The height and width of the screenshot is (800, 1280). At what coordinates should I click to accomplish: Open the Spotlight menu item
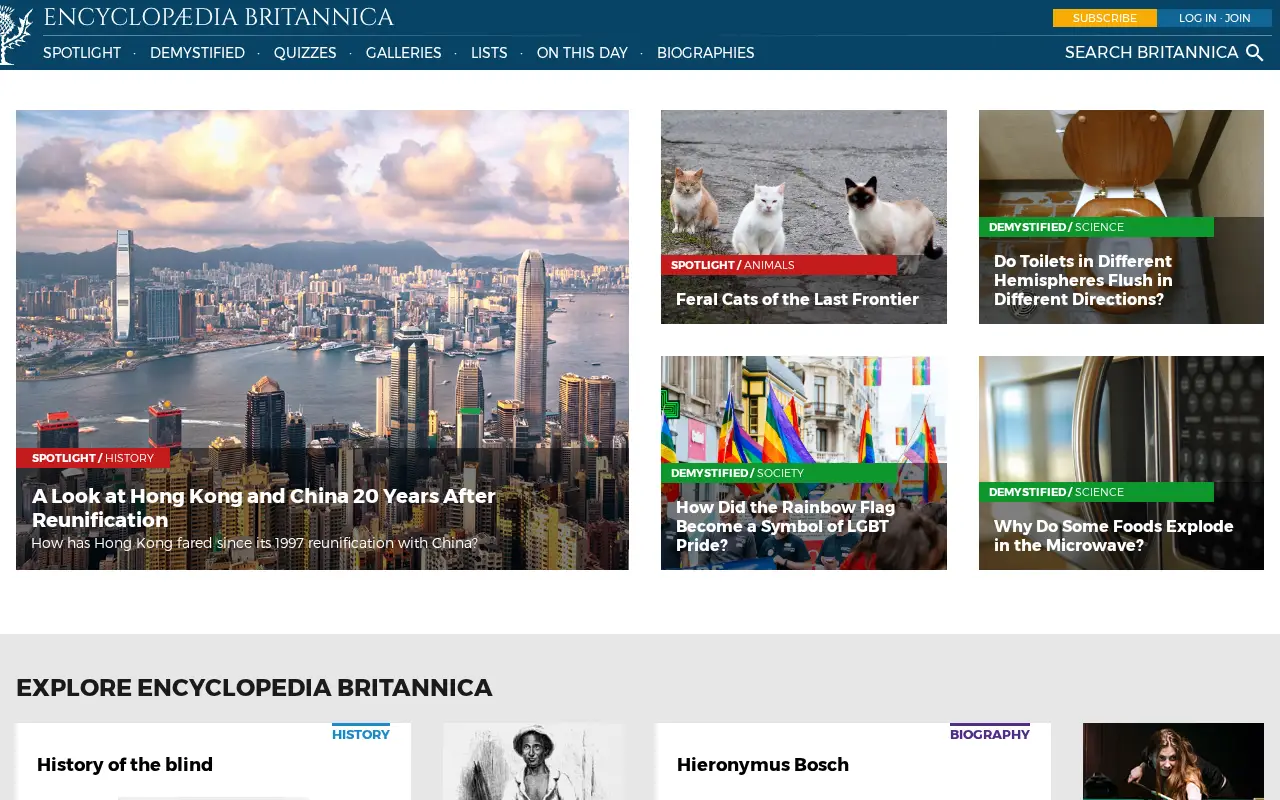pyautogui.click(x=82, y=53)
